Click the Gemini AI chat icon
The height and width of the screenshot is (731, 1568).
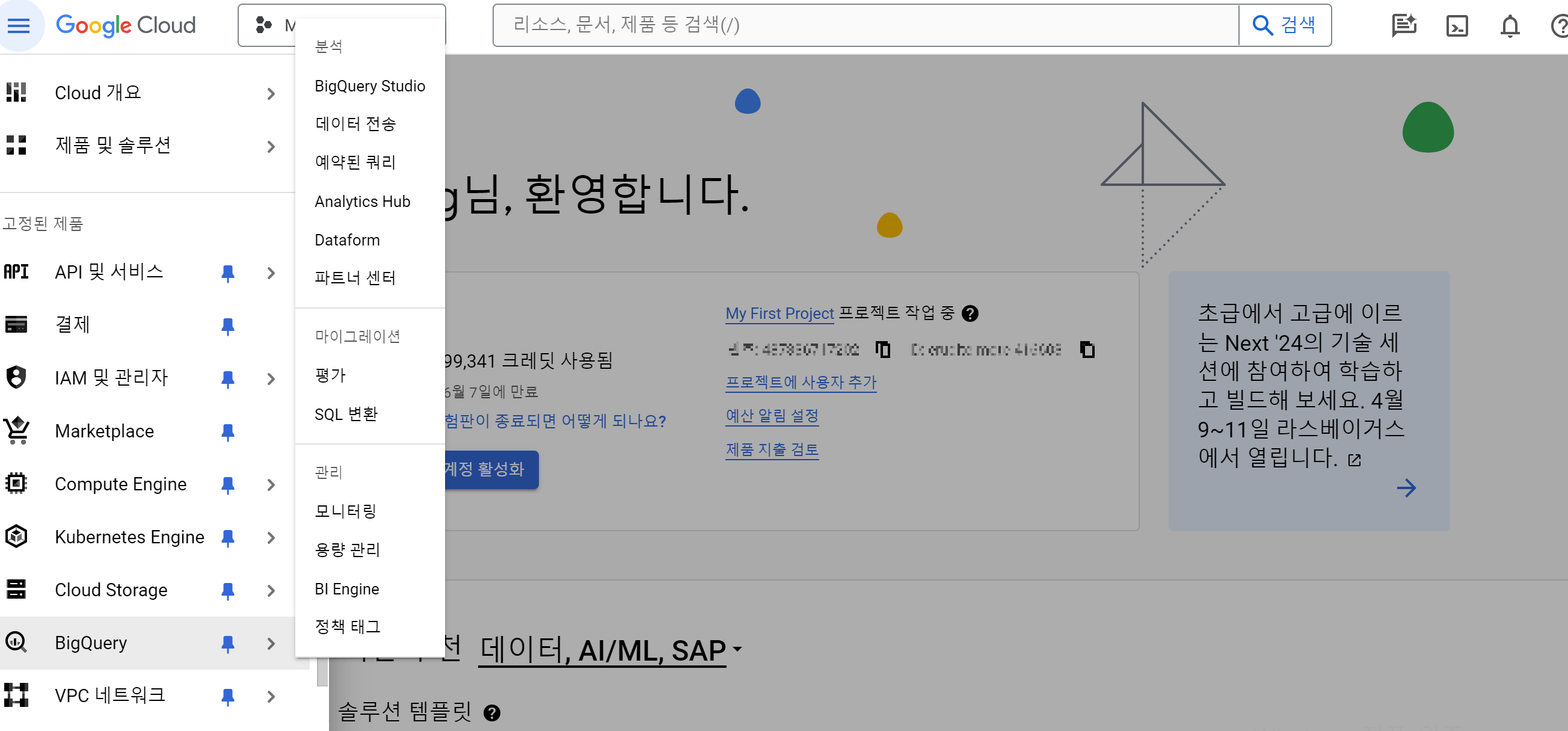[1404, 25]
